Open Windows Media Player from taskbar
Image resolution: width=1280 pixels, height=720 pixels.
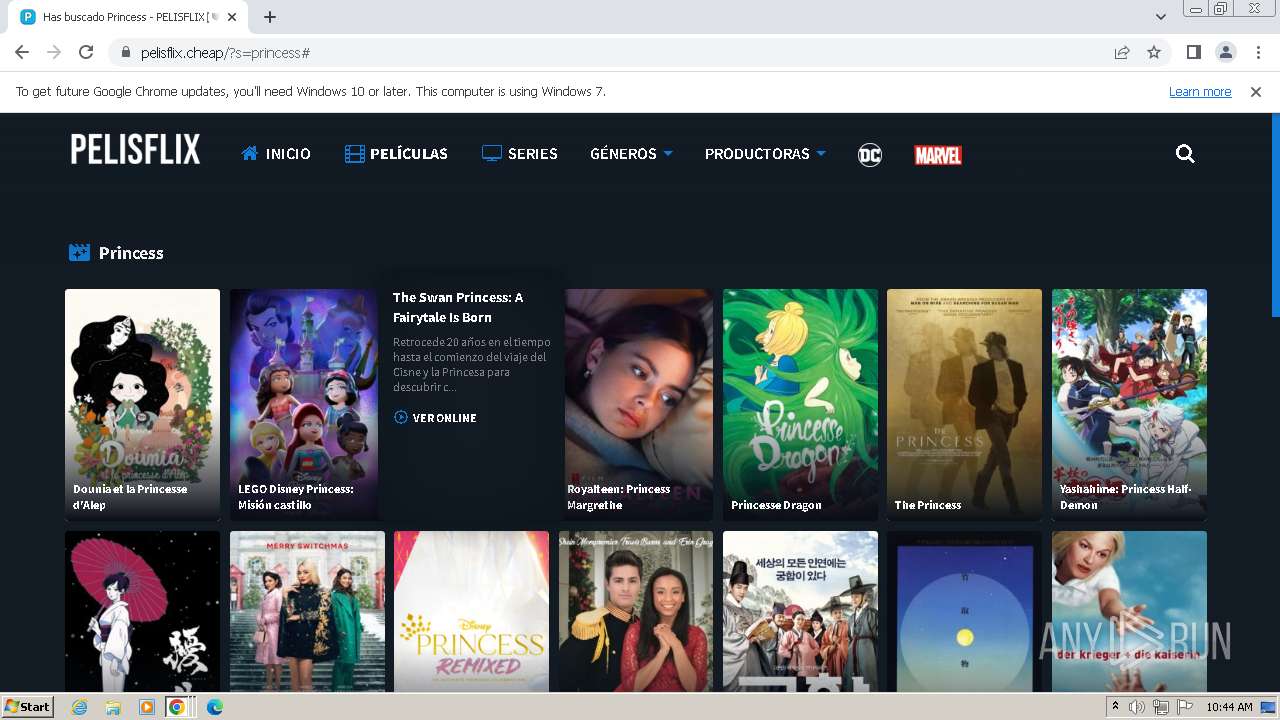146,707
